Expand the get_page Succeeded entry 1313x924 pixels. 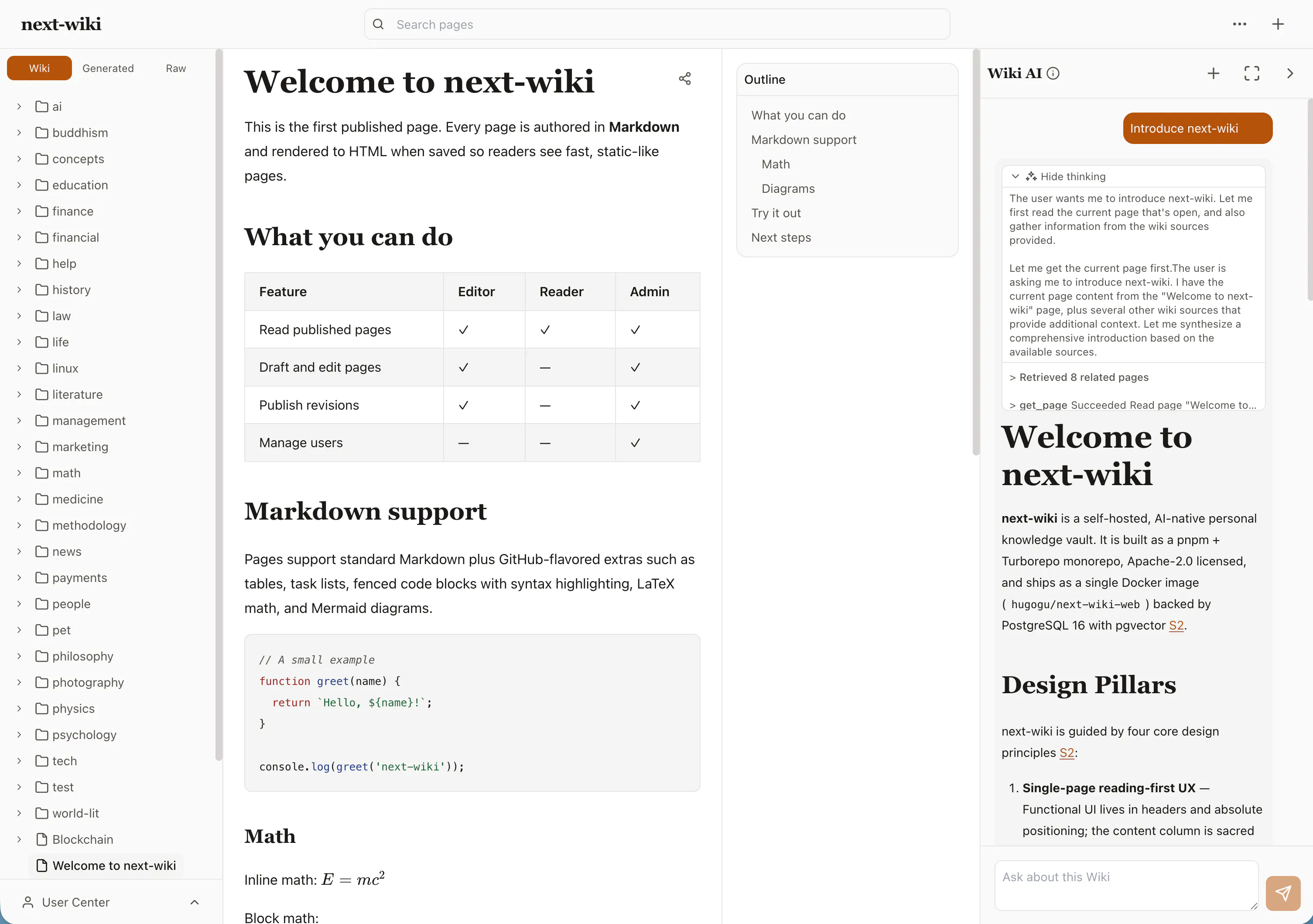[1133, 405]
